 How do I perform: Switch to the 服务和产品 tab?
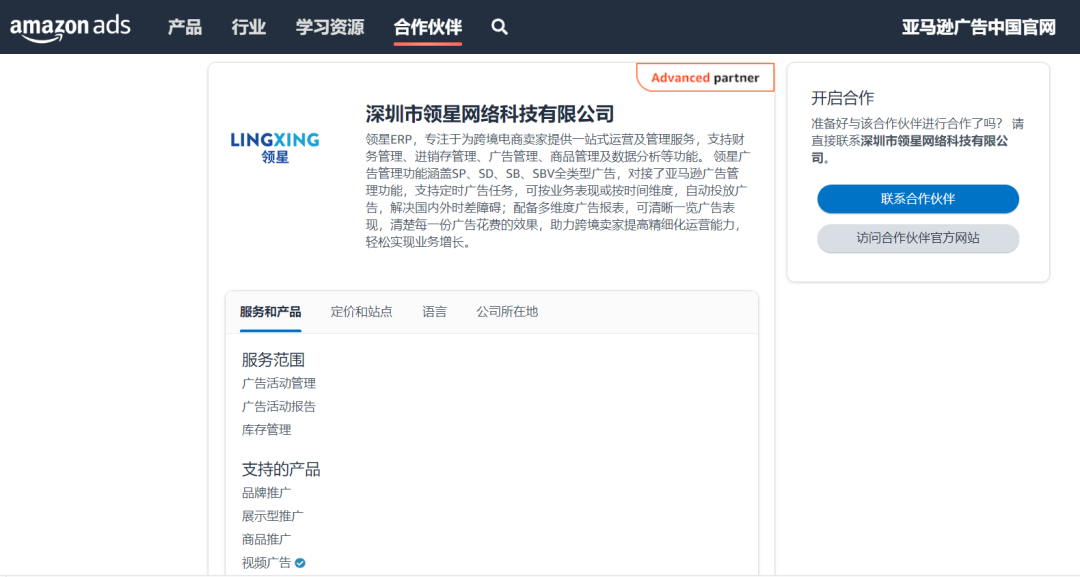click(270, 312)
